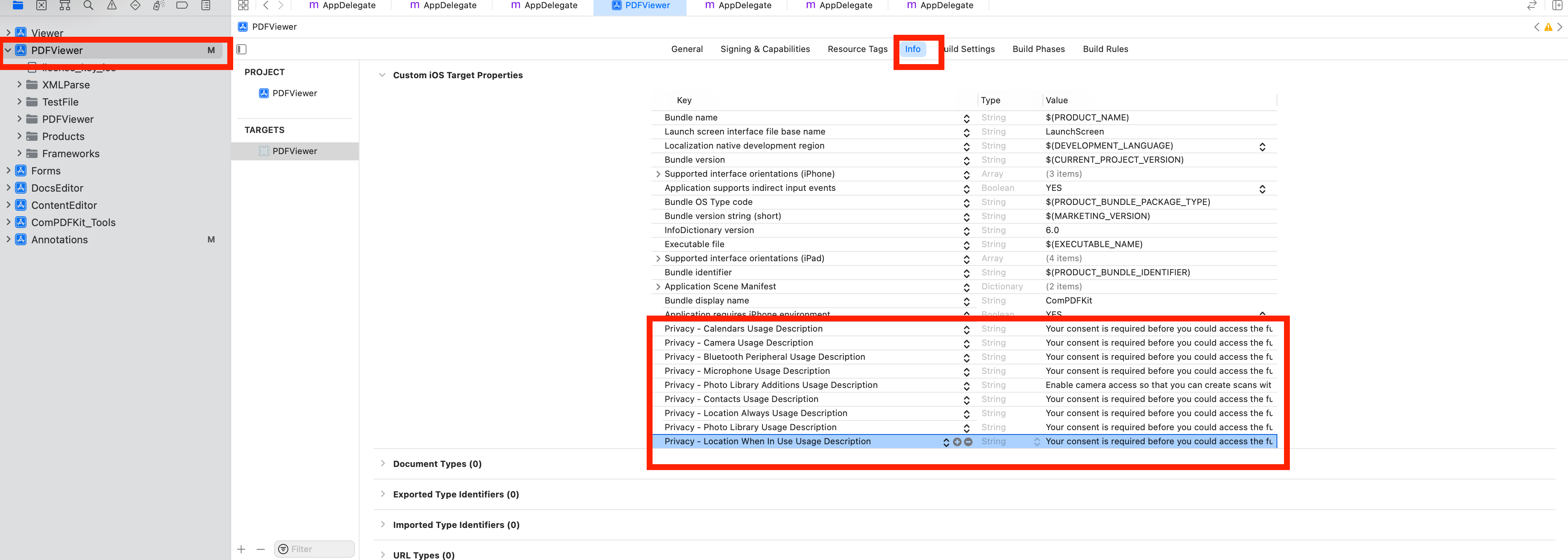Viewport: 1568px width, 560px height.
Task: Click the add row plus icon on selected key
Action: 957,442
